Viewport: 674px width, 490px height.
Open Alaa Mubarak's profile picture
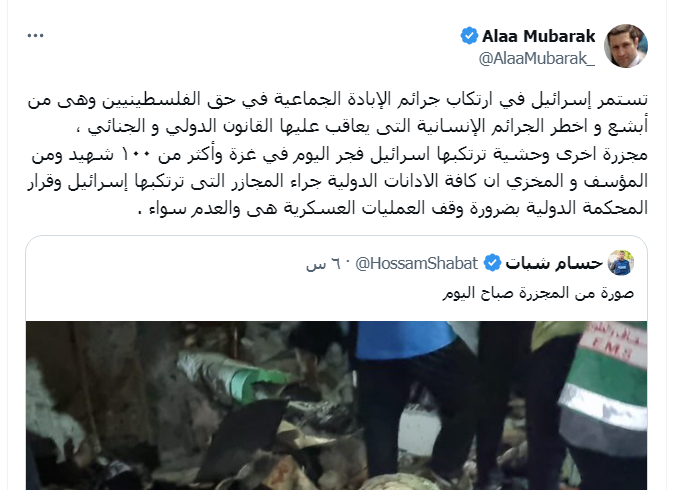tap(626, 46)
